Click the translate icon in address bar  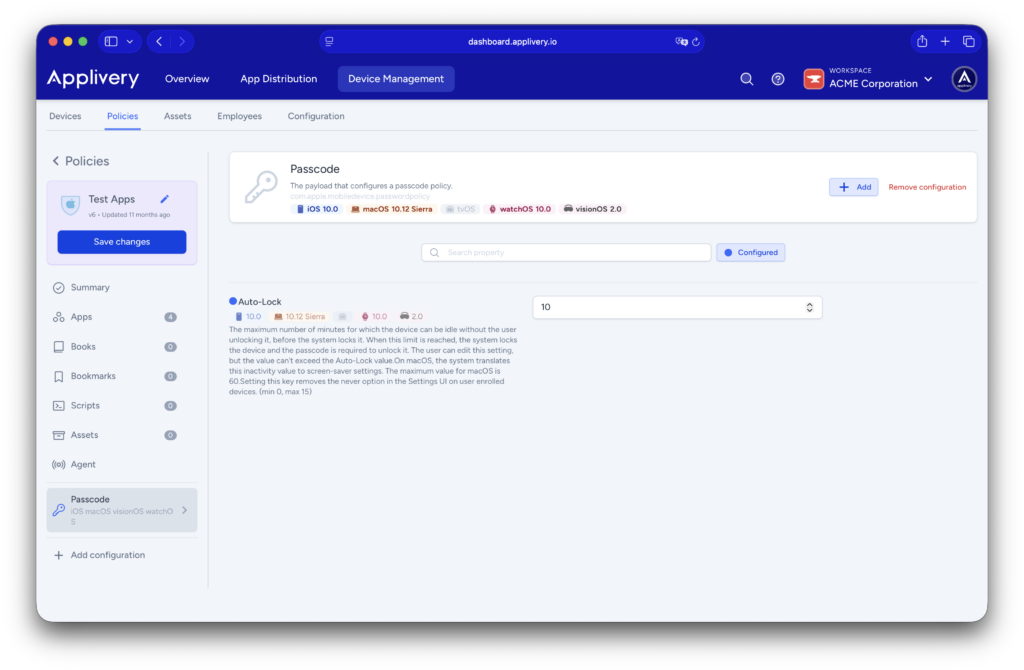[x=682, y=41]
